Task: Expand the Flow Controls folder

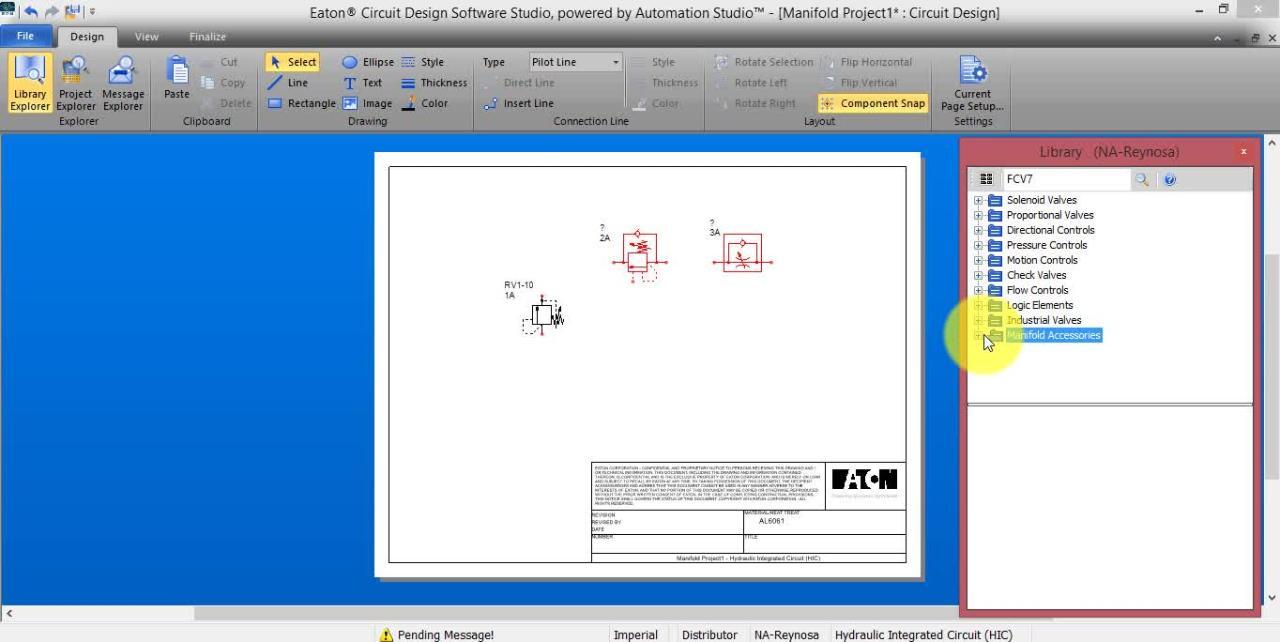Action: (x=978, y=290)
